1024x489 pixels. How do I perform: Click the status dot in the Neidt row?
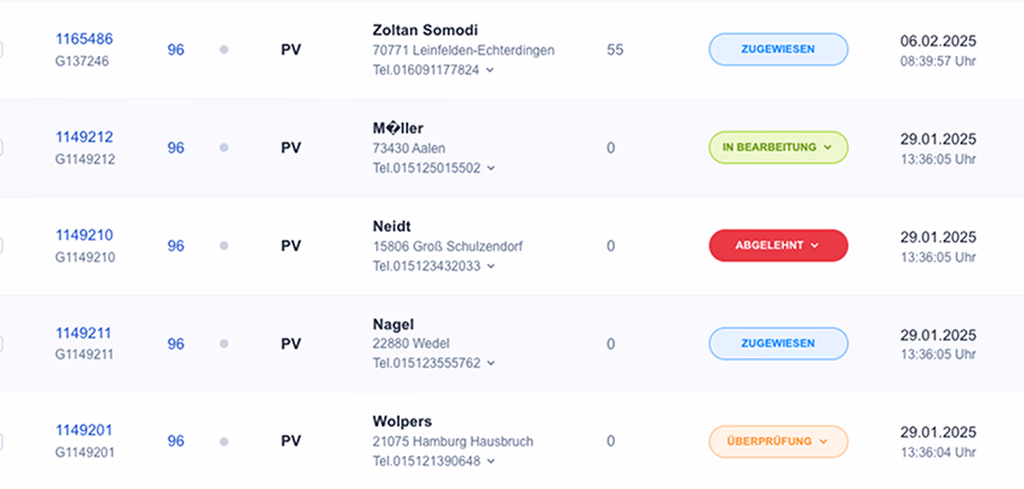[224, 246]
